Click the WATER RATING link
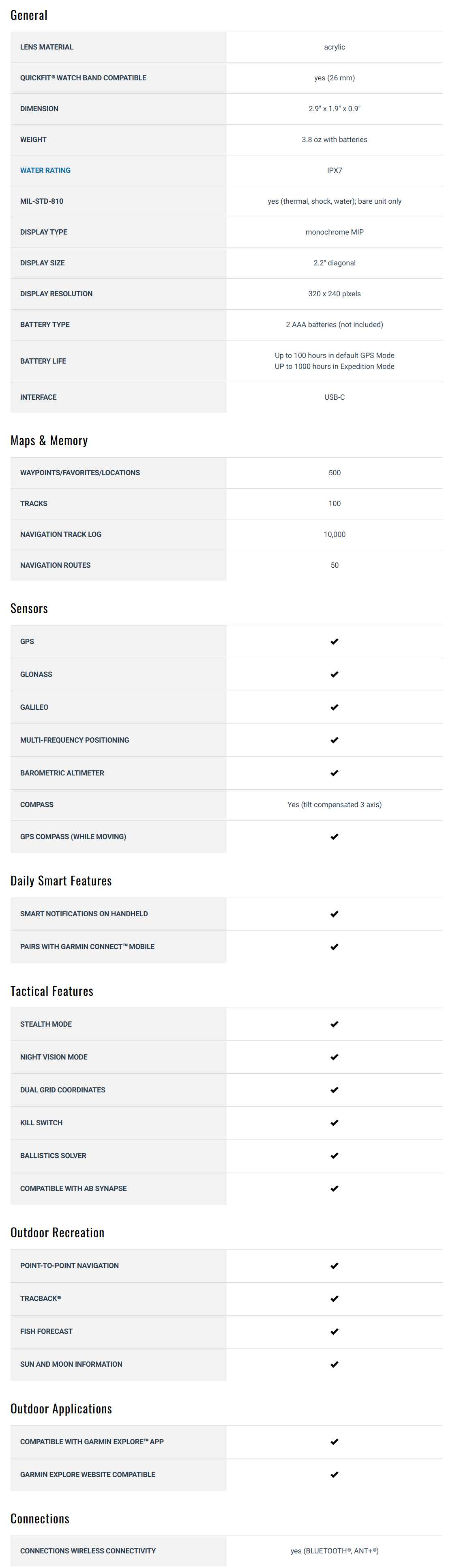Image resolution: width=459 pixels, height=1568 pixels. pyautogui.click(x=45, y=170)
